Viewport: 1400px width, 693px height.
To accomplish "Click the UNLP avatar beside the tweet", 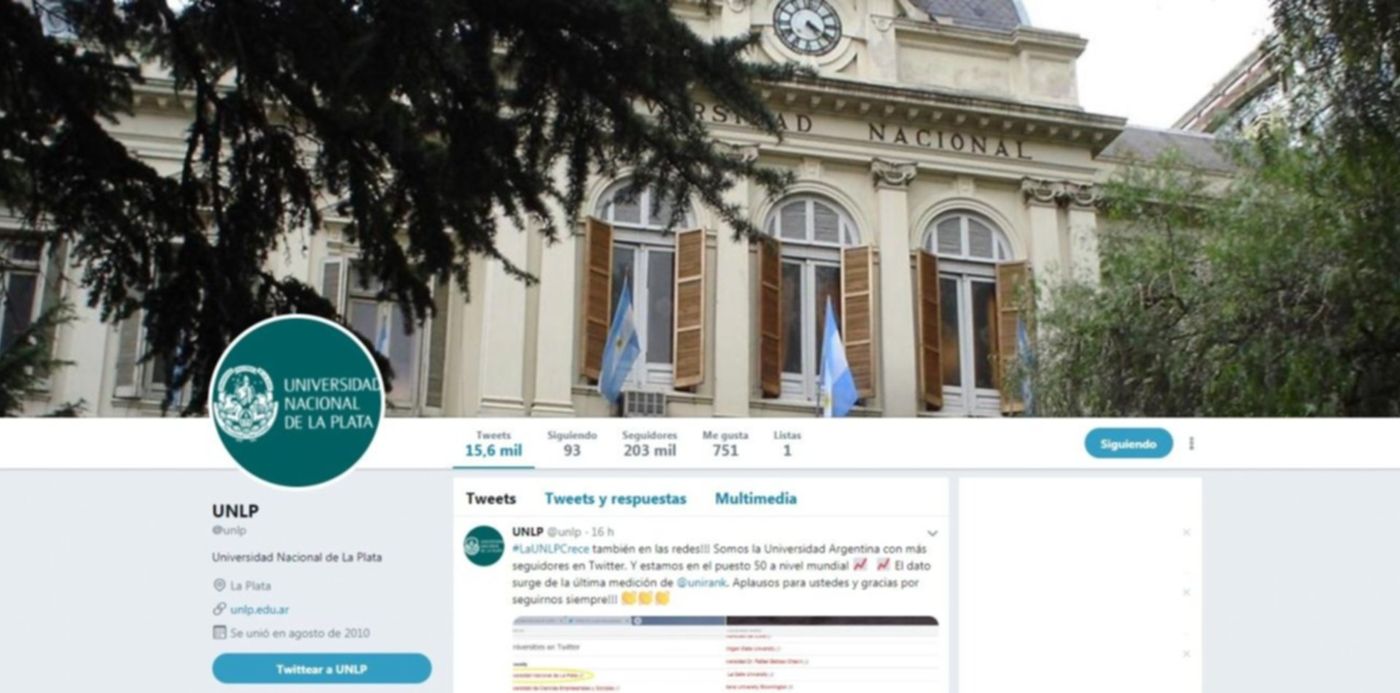I will (x=484, y=545).
